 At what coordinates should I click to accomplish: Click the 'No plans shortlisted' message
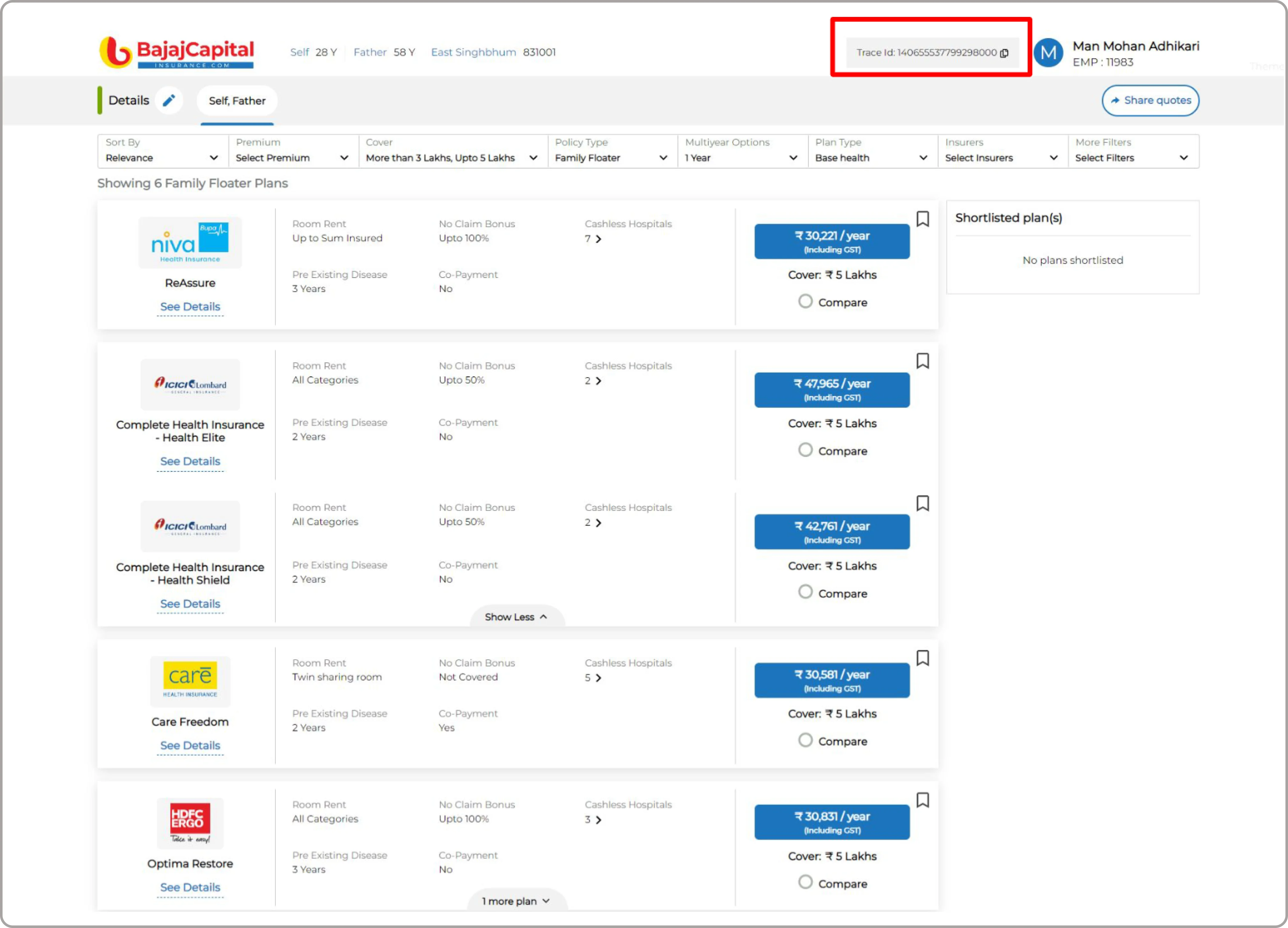1073,261
